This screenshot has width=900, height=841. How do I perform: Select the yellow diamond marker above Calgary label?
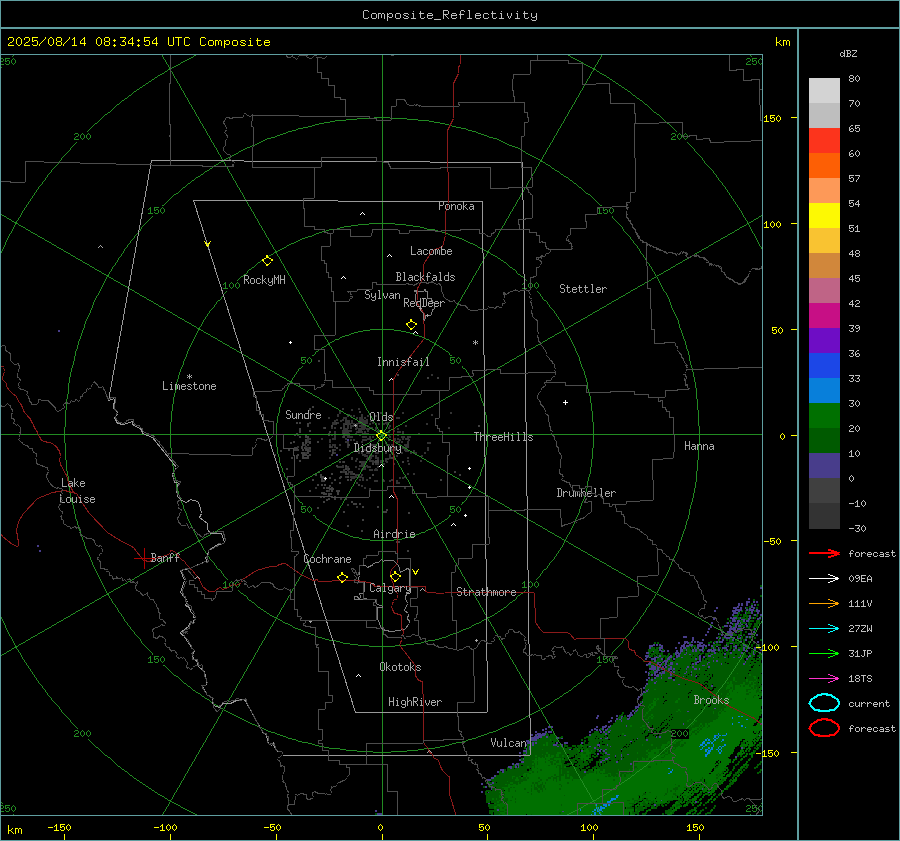tap(395, 576)
